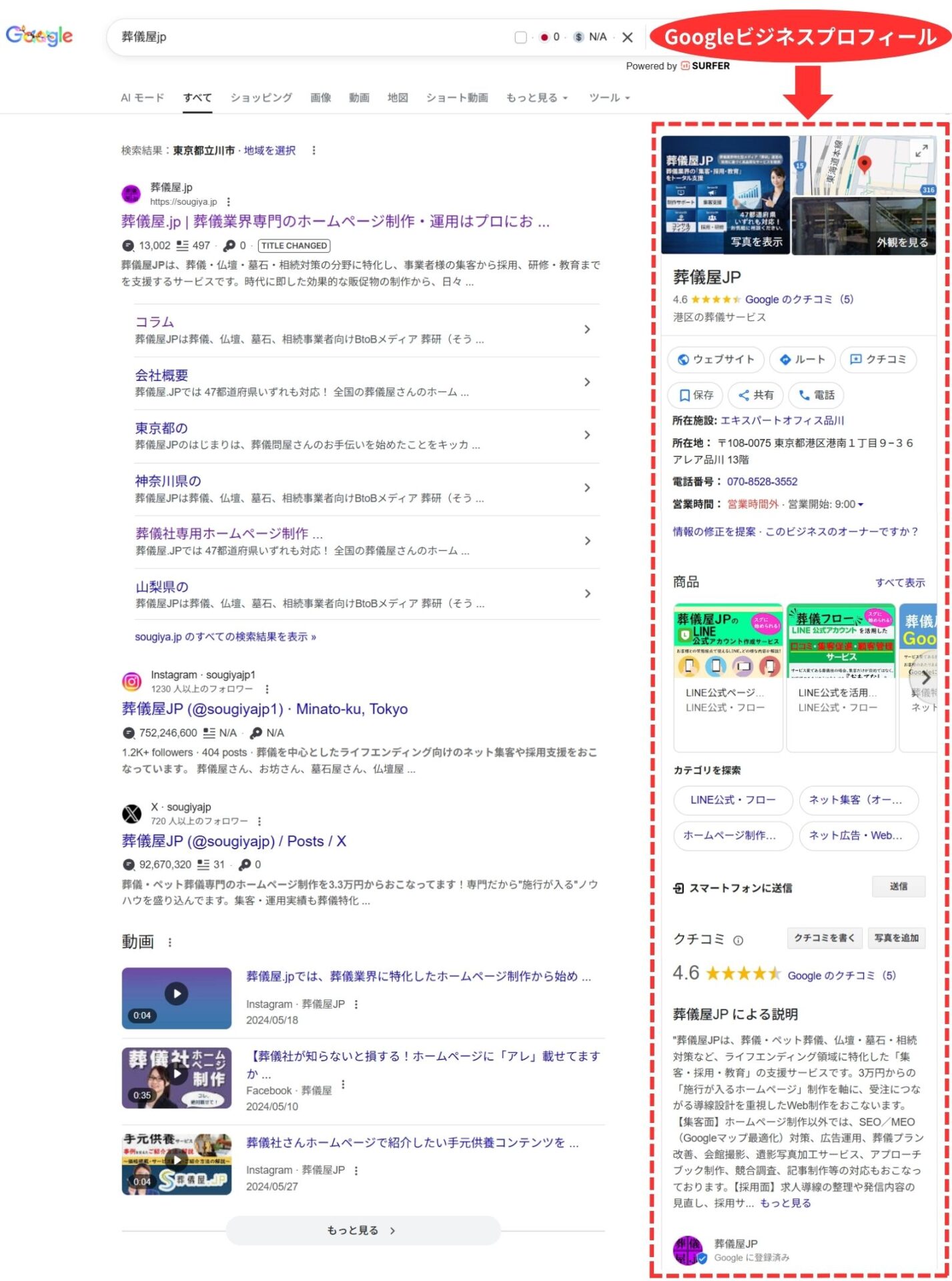Screen dimensions: 952x1281
Task: Open 葬儀屋JP (@sougiyajp) / Posts / X link
Action: pos(234,841)
